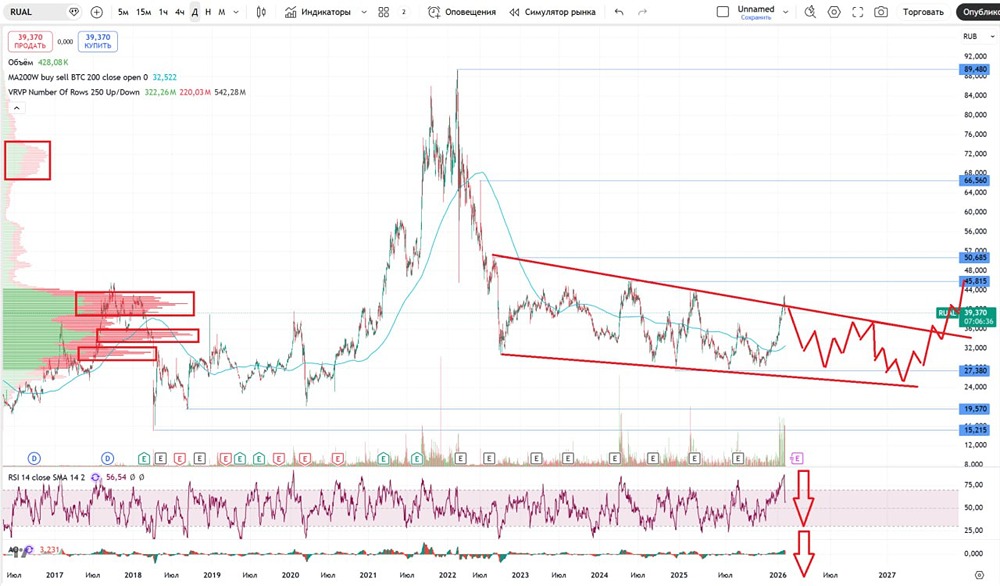The width and height of the screenshot is (1000, 586).
Task: Expand the timeframe list chevron
Action: pyautogui.click(x=236, y=11)
